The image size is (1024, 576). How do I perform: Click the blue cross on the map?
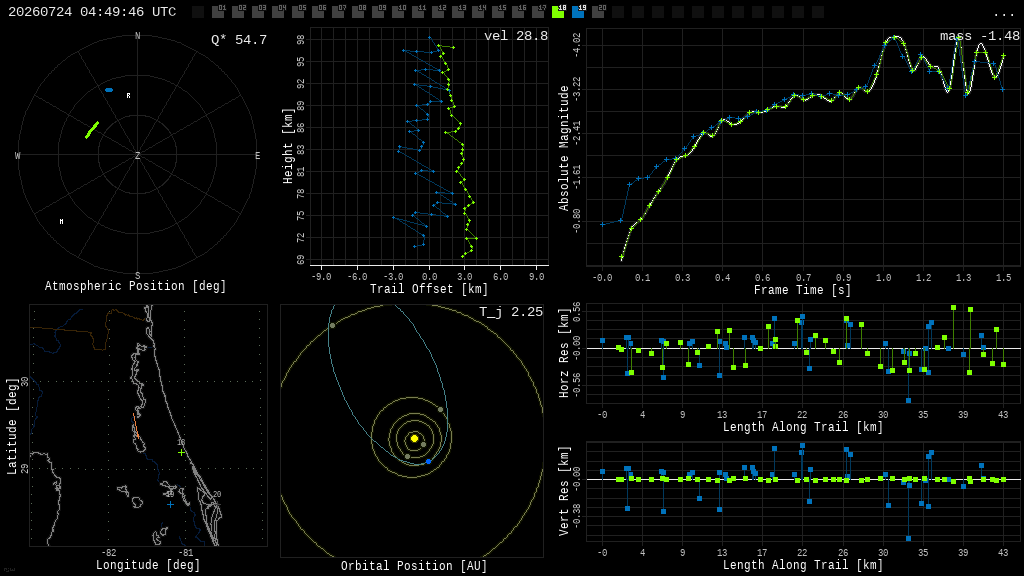coord(170,504)
